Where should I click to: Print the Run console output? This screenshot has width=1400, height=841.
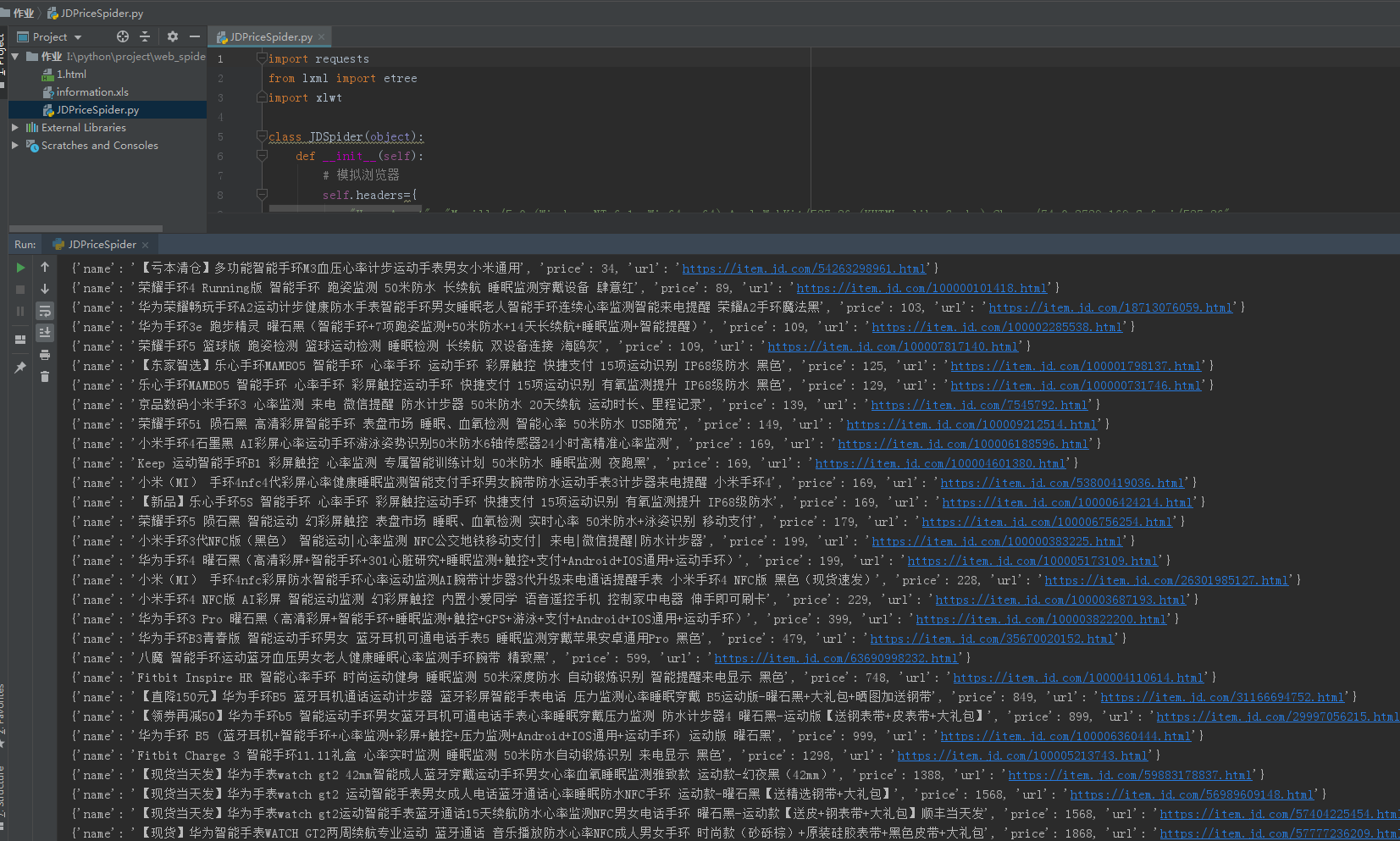(45, 355)
